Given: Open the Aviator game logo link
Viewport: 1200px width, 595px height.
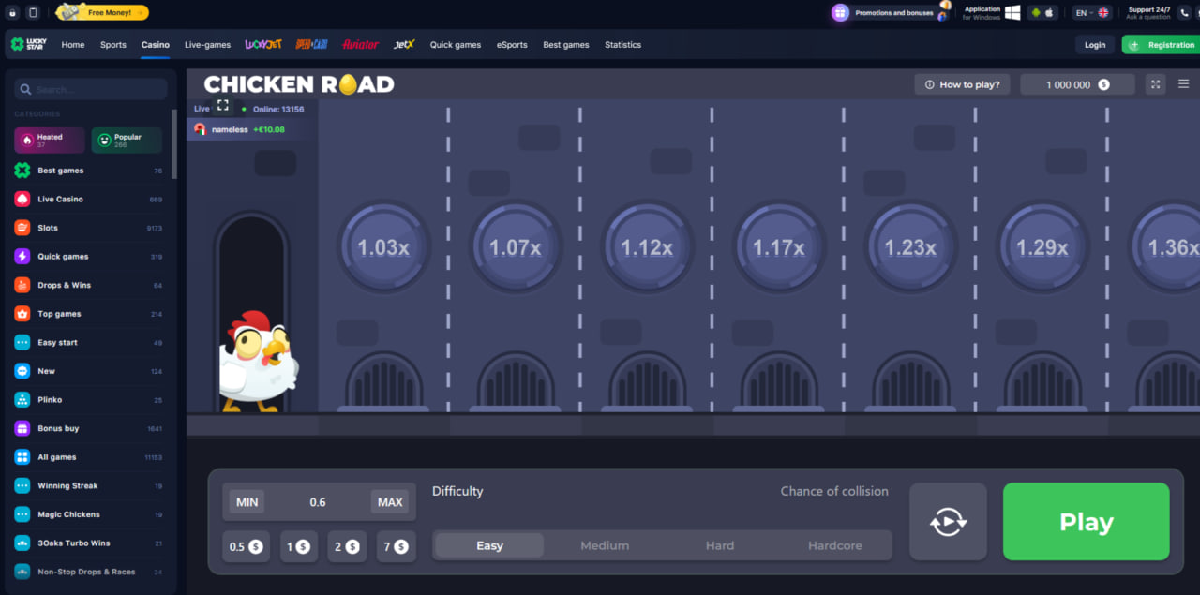Looking at the screenshot, I should click(x=360, y=45).
